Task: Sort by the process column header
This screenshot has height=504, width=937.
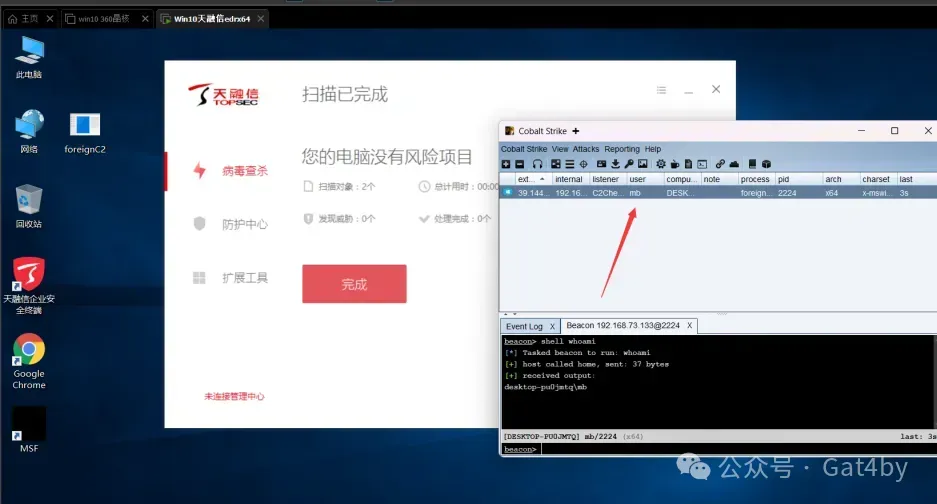Action: tap(756, 179)
